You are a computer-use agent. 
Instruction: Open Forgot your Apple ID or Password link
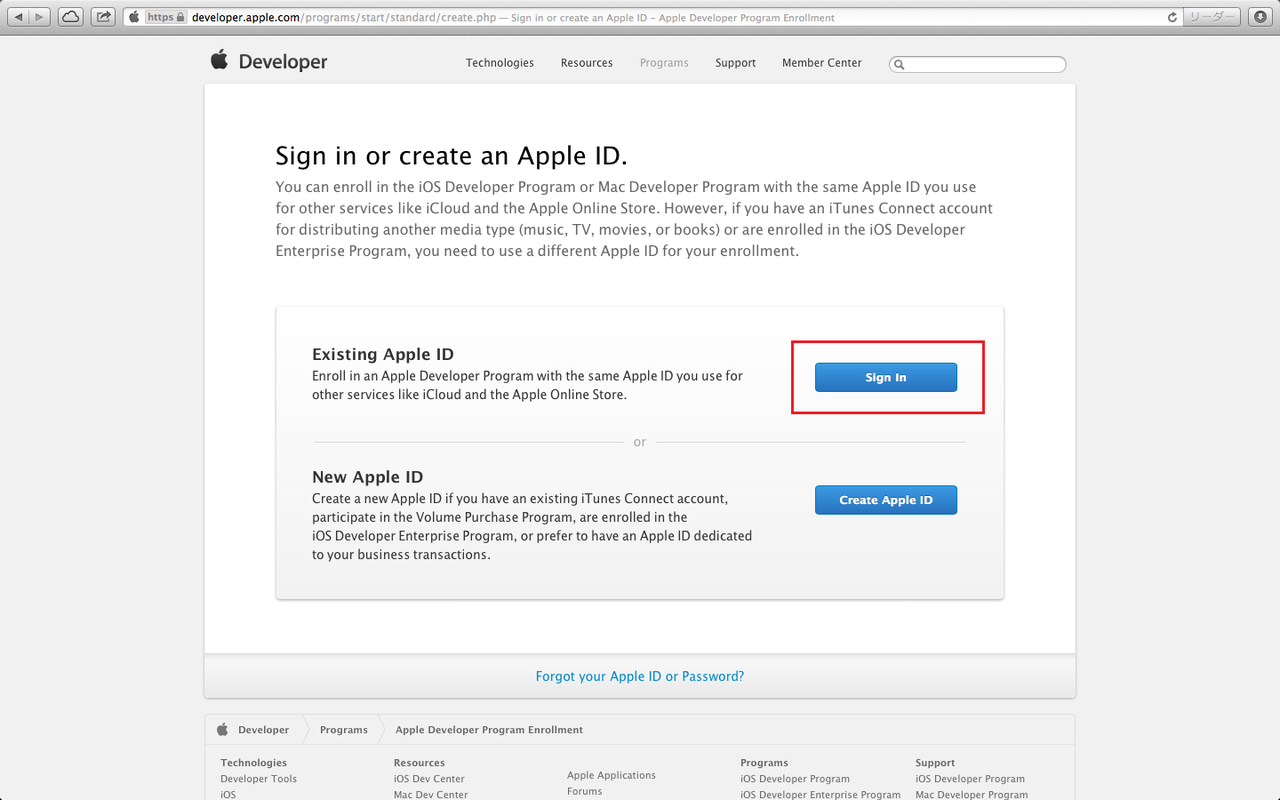pos(640,676)
